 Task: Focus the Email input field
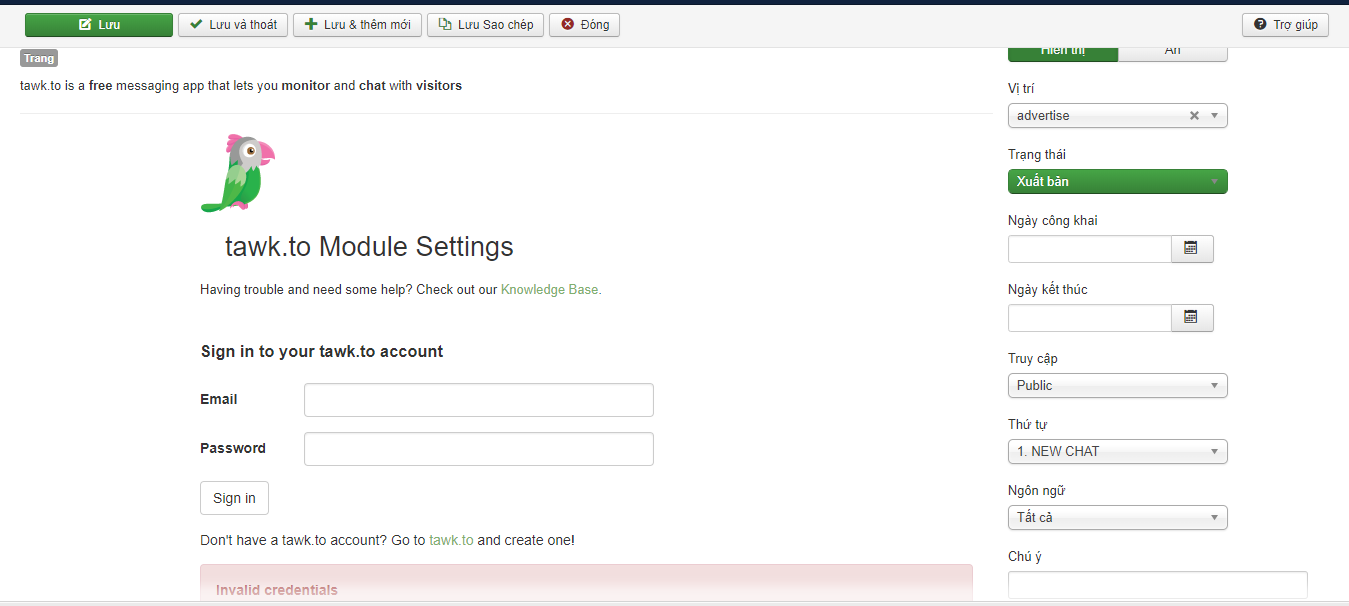(x=479, y=400)
